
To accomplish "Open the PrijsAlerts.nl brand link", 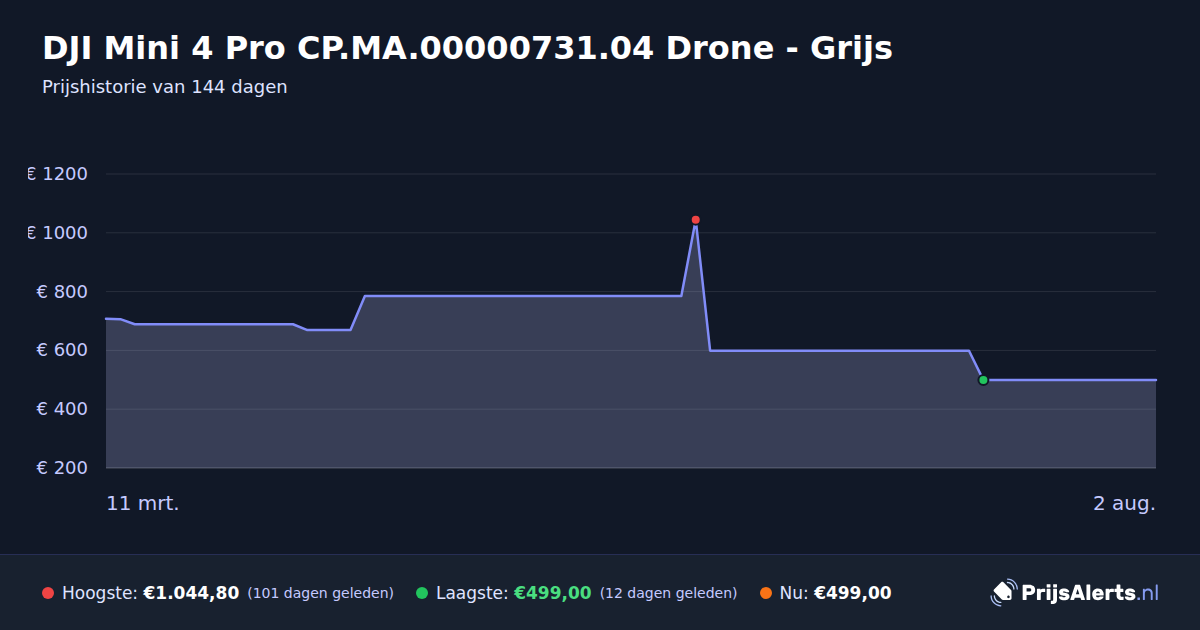I will 1075,592.
